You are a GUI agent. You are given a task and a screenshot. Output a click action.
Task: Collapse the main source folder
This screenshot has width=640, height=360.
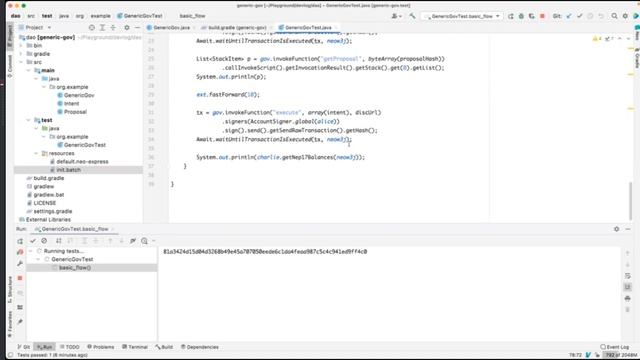point(29,70)
